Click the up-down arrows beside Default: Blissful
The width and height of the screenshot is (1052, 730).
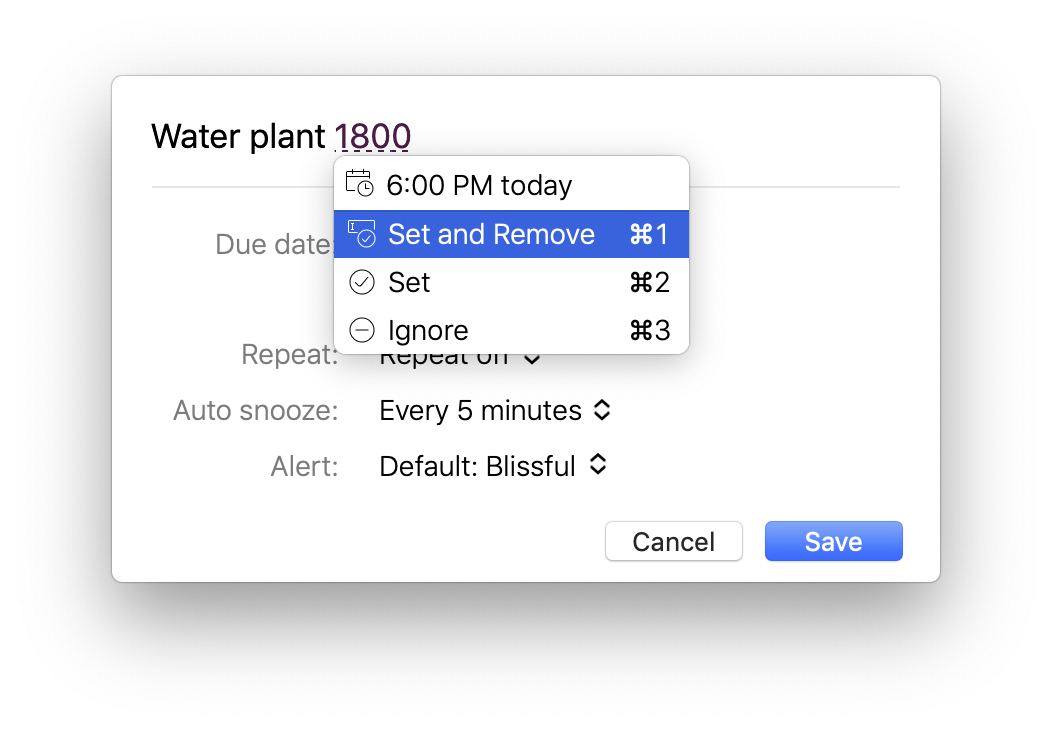click(598, 465)
